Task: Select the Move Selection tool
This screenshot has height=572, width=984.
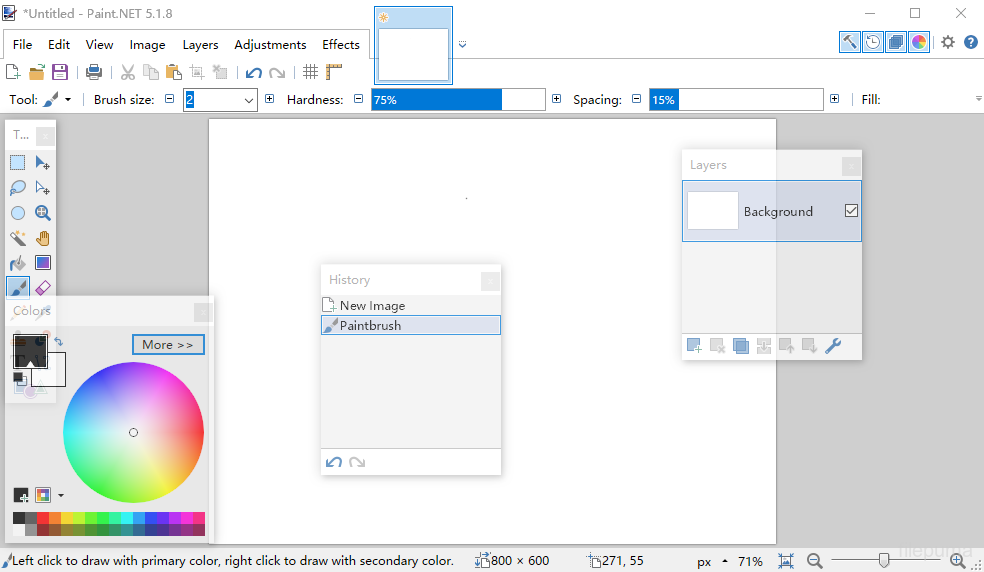Action: pos(43,188)
